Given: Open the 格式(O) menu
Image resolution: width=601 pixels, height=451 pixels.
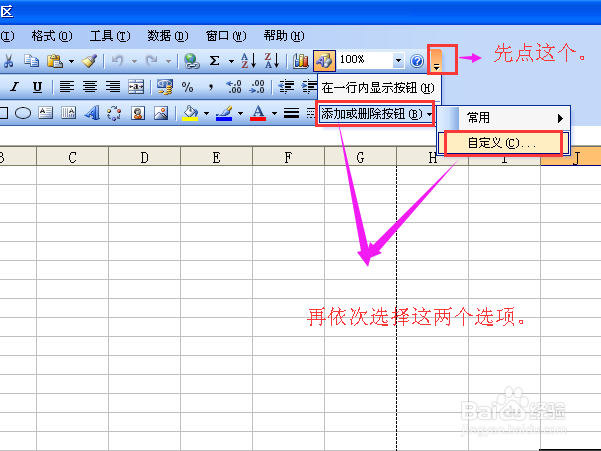Looking at the screenshot, I should [52, 36].
